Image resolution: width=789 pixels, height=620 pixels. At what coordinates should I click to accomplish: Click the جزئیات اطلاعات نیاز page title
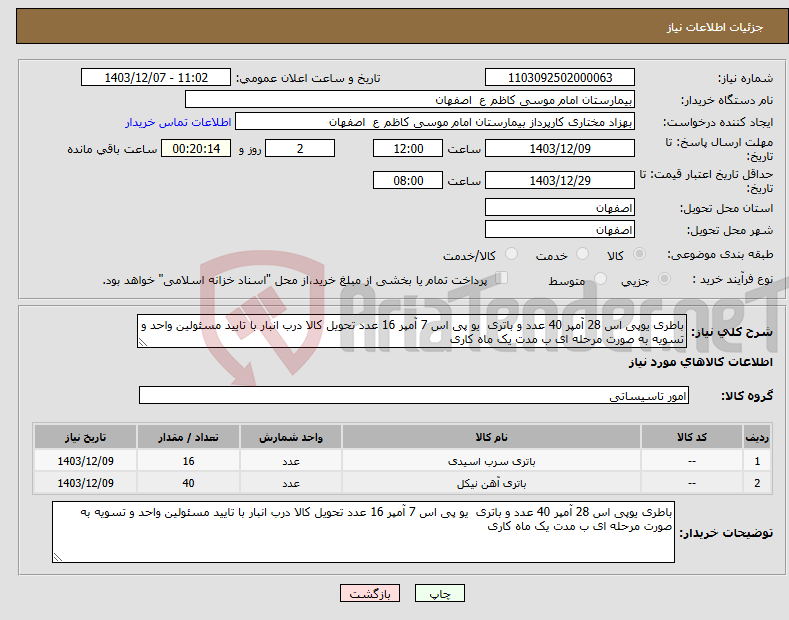[x=715, y=27]
